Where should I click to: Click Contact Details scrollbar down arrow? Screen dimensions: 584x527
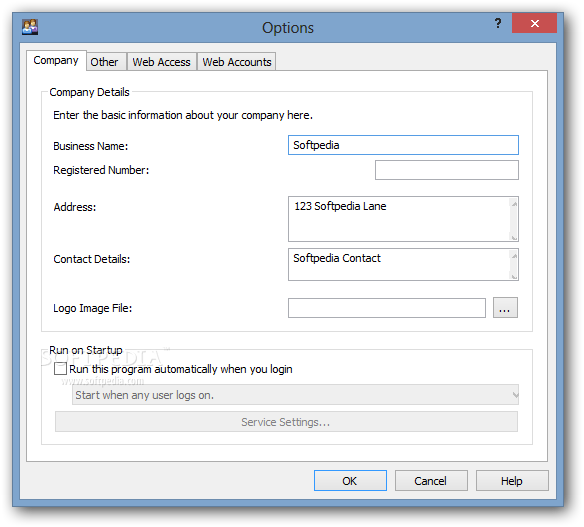tap(514, 276)
